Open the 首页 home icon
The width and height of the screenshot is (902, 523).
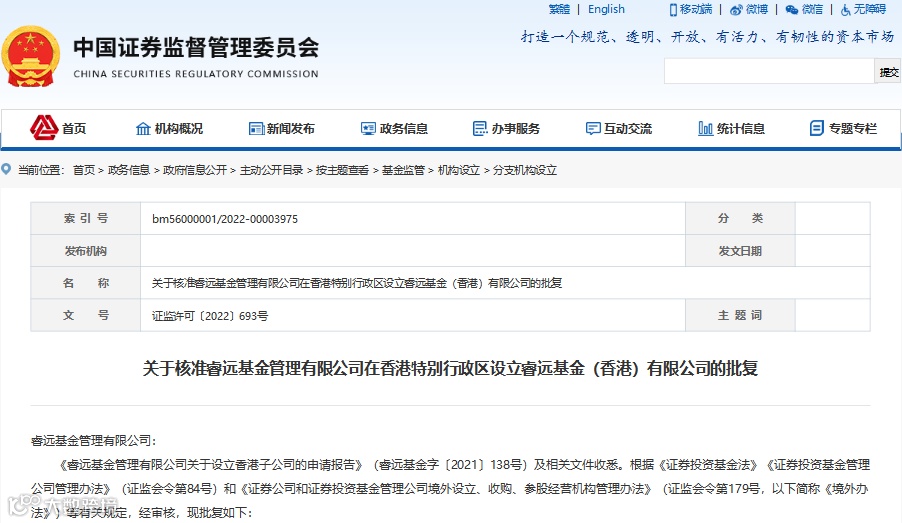coord(44,128)
